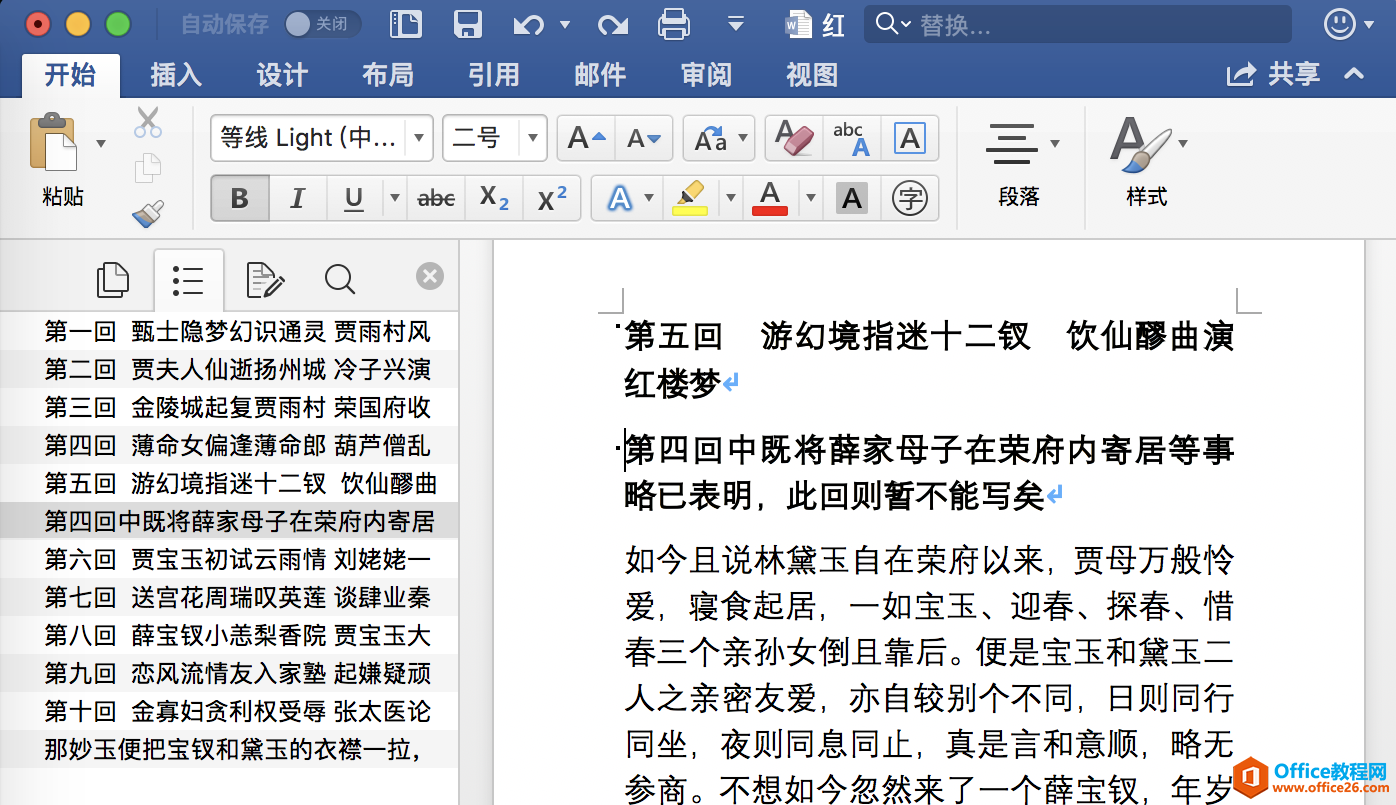The image size is (1396, 805).
Task: Apply the red font color swatch
Action: coord(769,198)
